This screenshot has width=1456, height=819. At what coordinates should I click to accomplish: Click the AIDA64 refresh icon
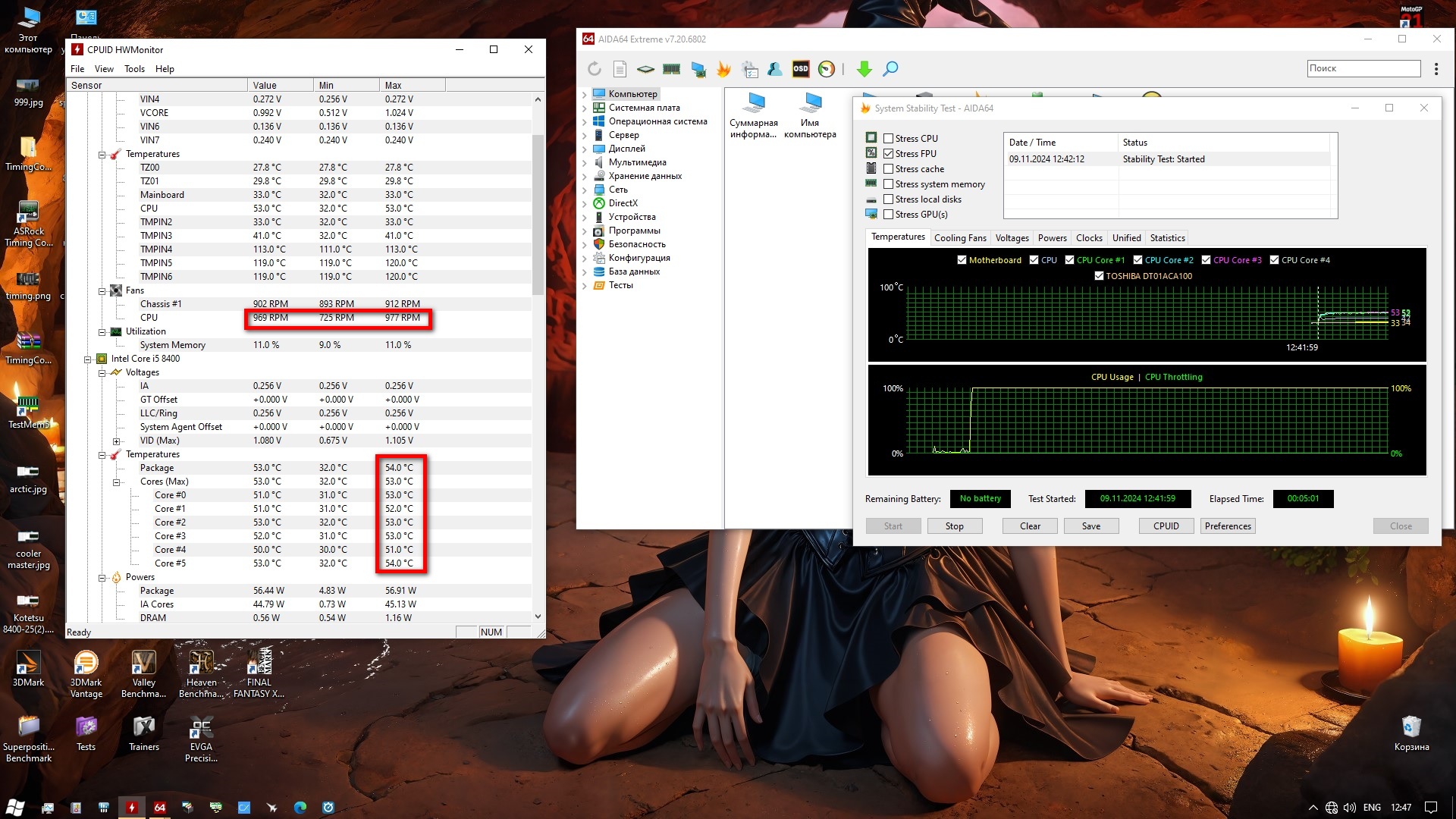tap(595, 69)
